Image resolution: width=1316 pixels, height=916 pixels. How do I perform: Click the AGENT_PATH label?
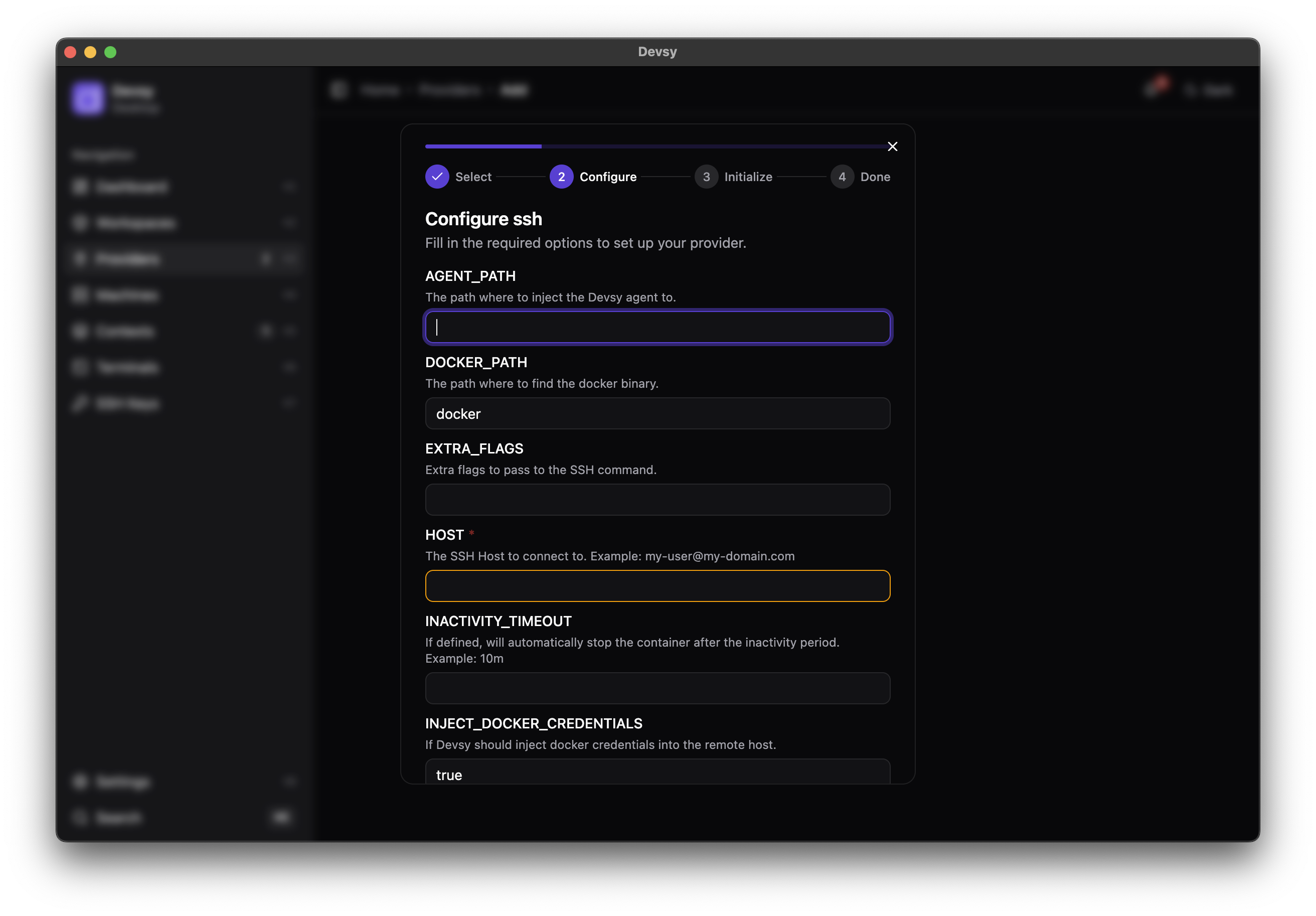click(470, 276)
